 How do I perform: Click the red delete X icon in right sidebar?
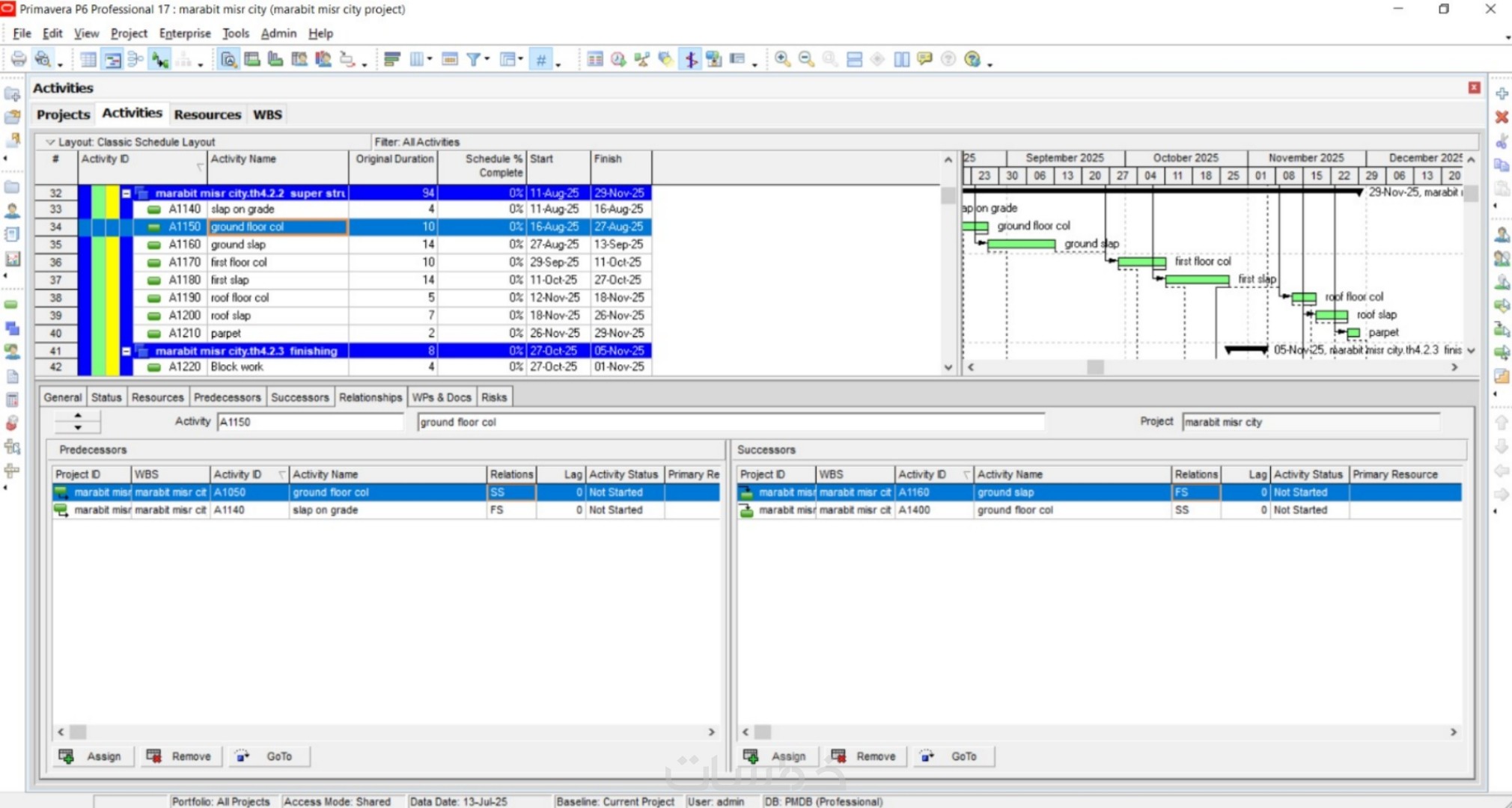pos(1502,117)
